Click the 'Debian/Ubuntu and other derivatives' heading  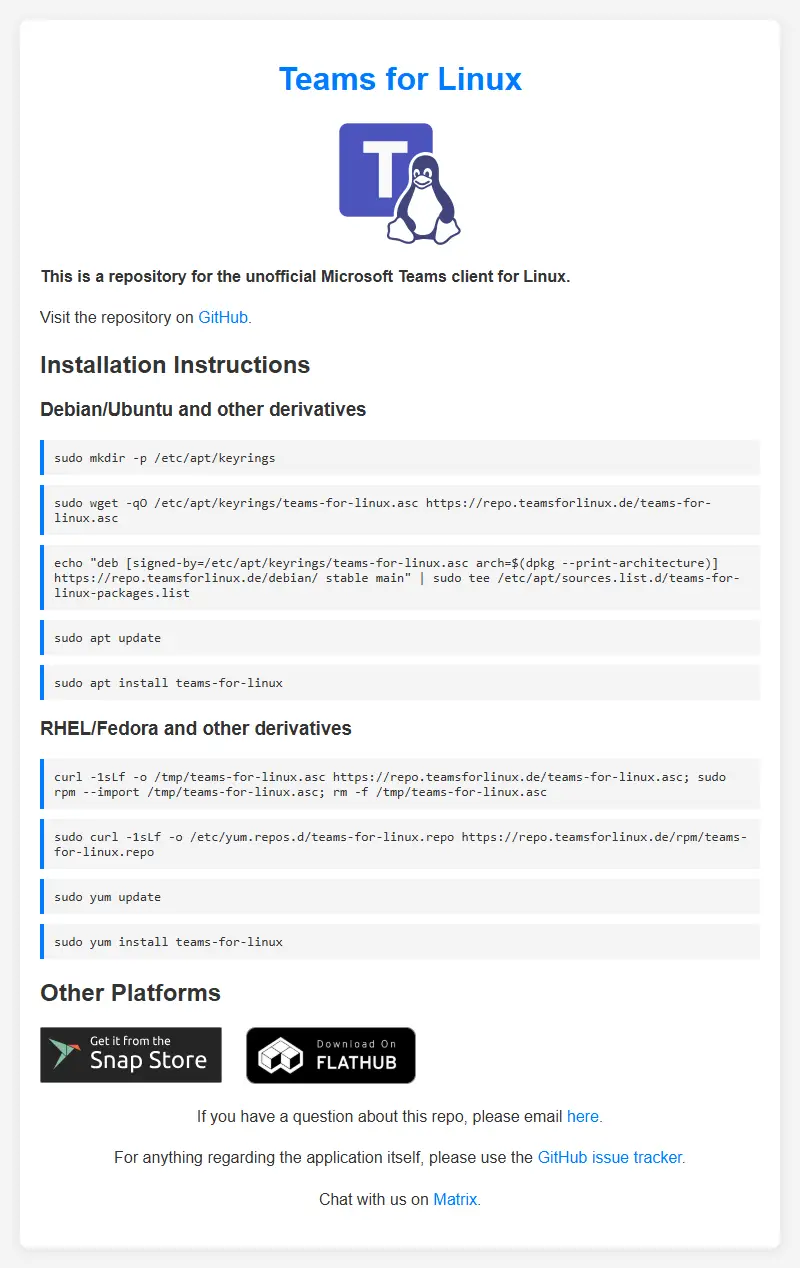coord(203,409)
